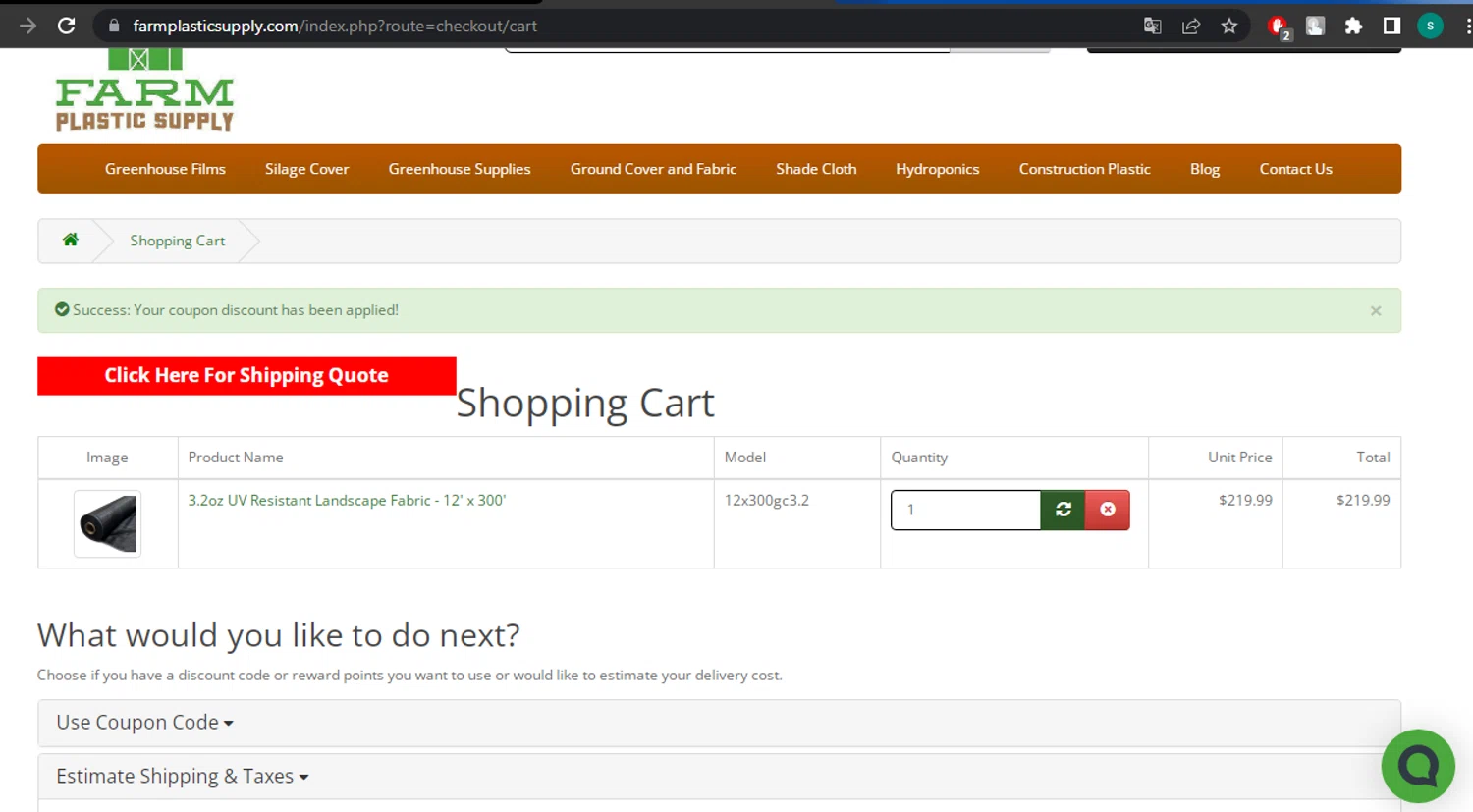
Task: Go to the Blog page
Action: pos(1205,169)
